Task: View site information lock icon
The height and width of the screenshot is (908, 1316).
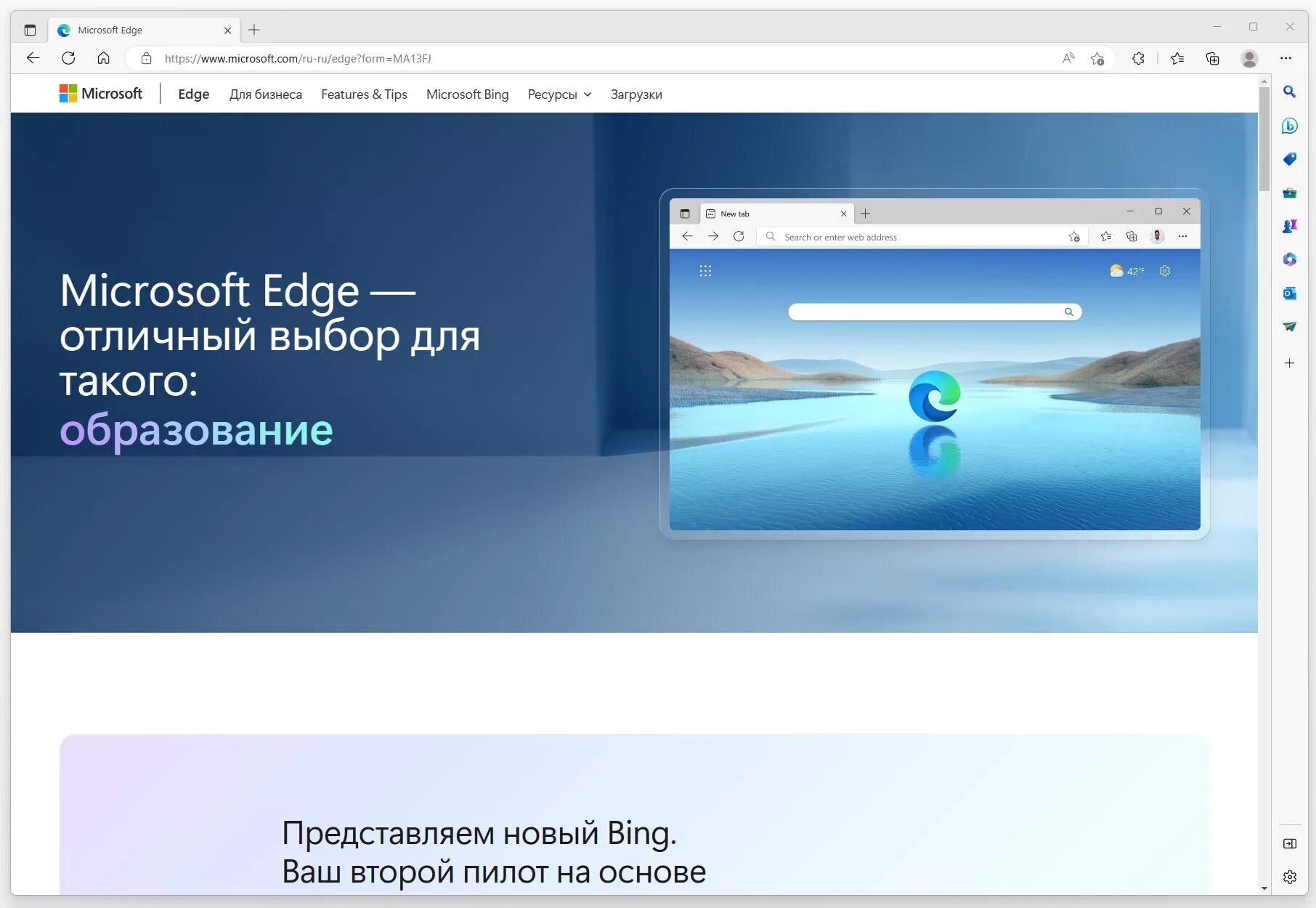Action: point(146,58)
